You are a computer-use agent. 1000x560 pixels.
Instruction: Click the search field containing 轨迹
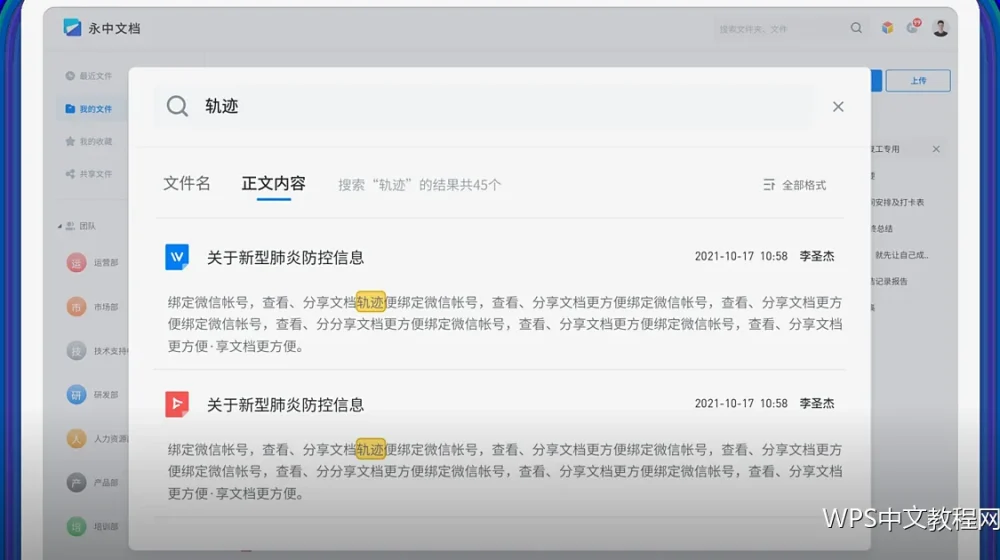(x=485, y=106)
